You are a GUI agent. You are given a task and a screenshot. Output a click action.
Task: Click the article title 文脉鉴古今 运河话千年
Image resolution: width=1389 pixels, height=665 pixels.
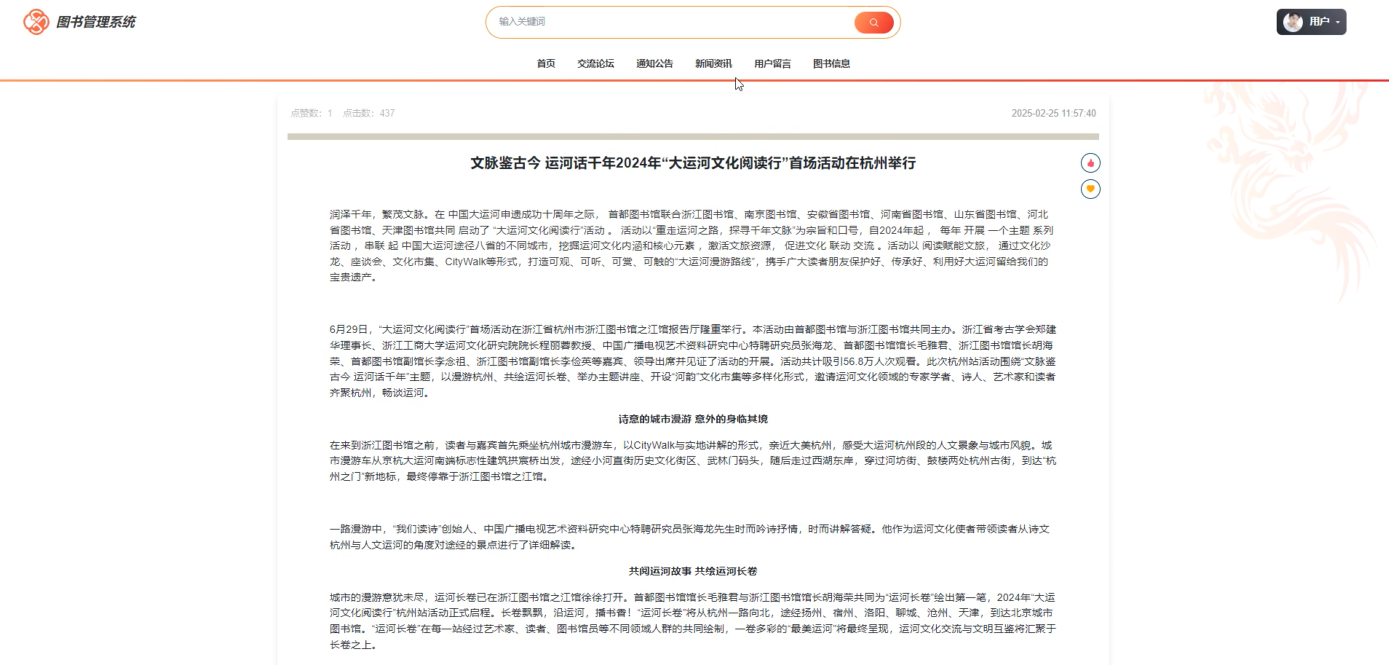point(693,163)
